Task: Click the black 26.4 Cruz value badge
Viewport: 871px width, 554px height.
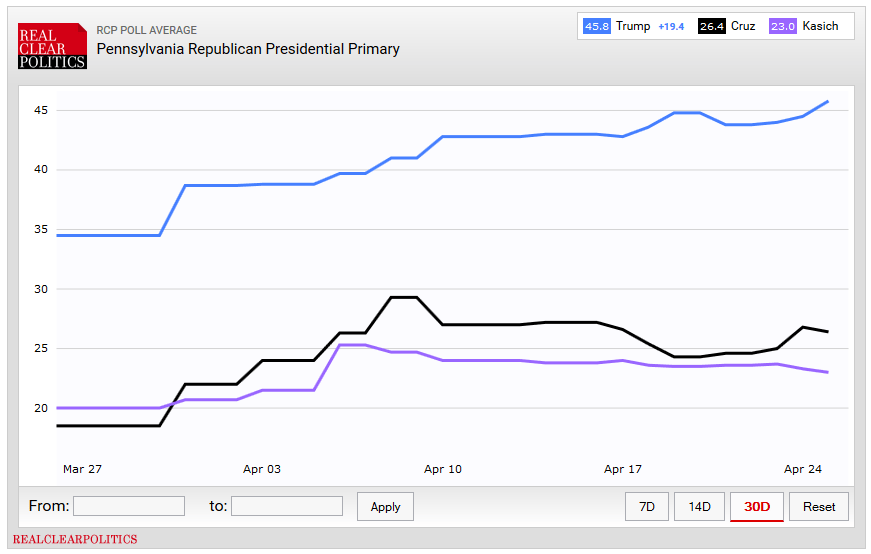Action: pyautogui.click(x=712, y=26)
